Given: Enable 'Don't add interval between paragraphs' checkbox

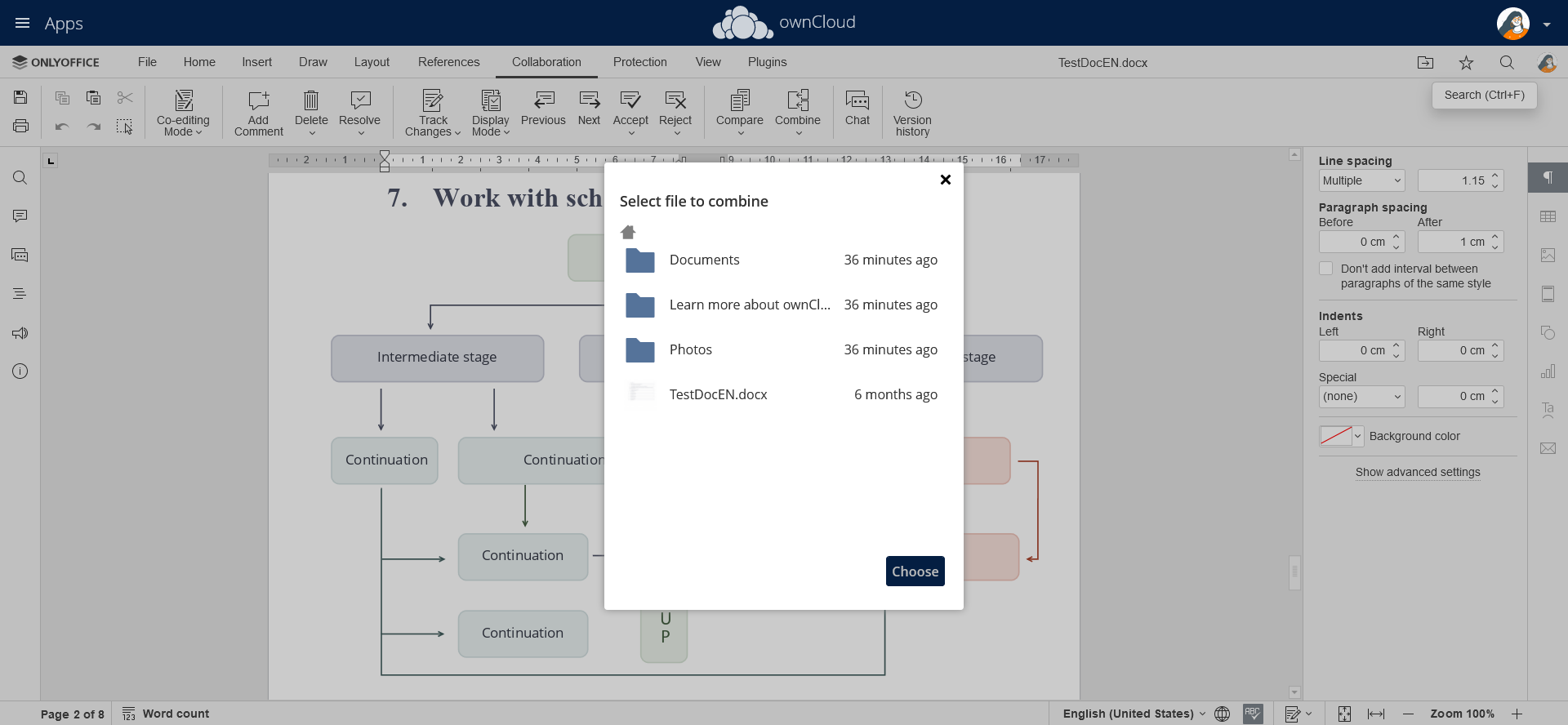Looking at the screenshot, I should (1326, 269).
